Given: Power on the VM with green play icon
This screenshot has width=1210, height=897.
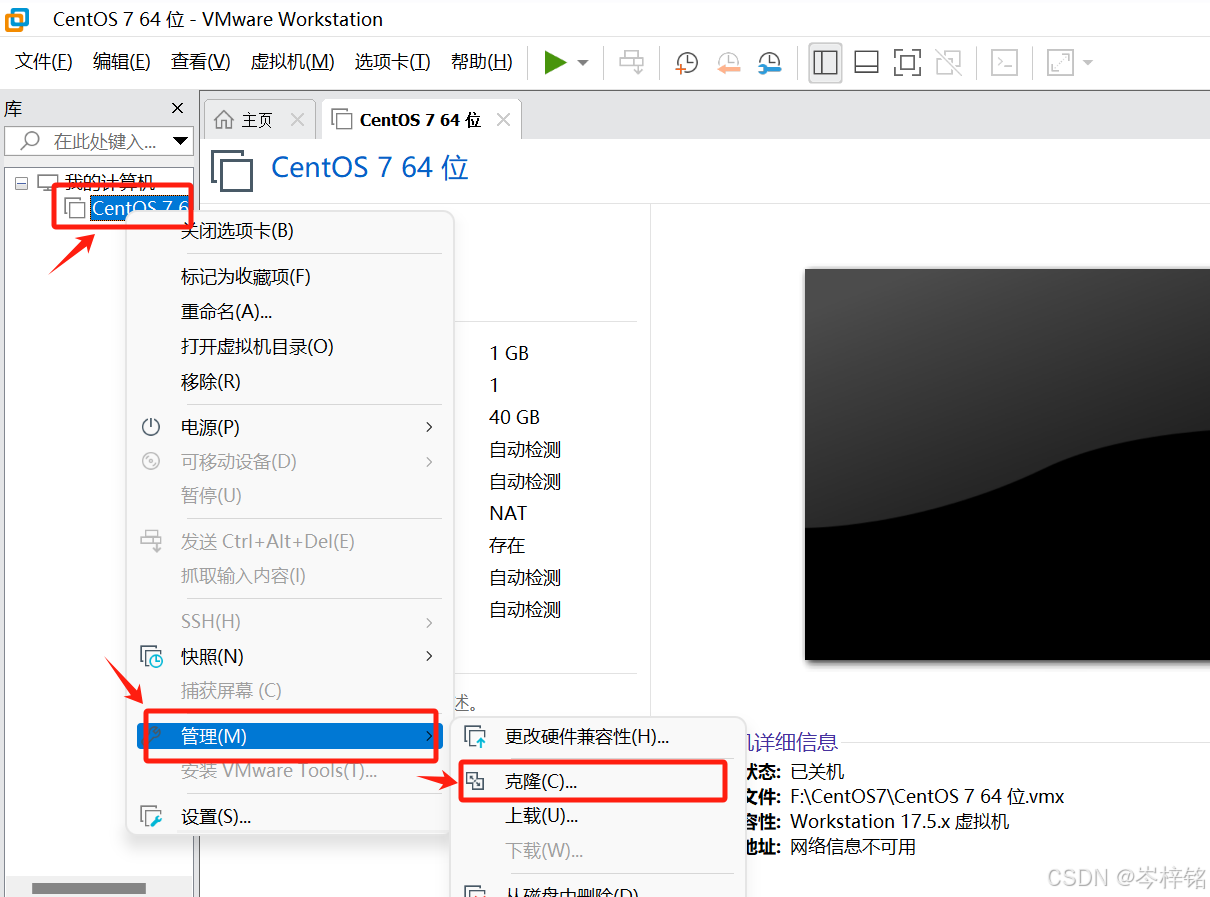Looking at the screenshot, I should (x=555, y=63).
